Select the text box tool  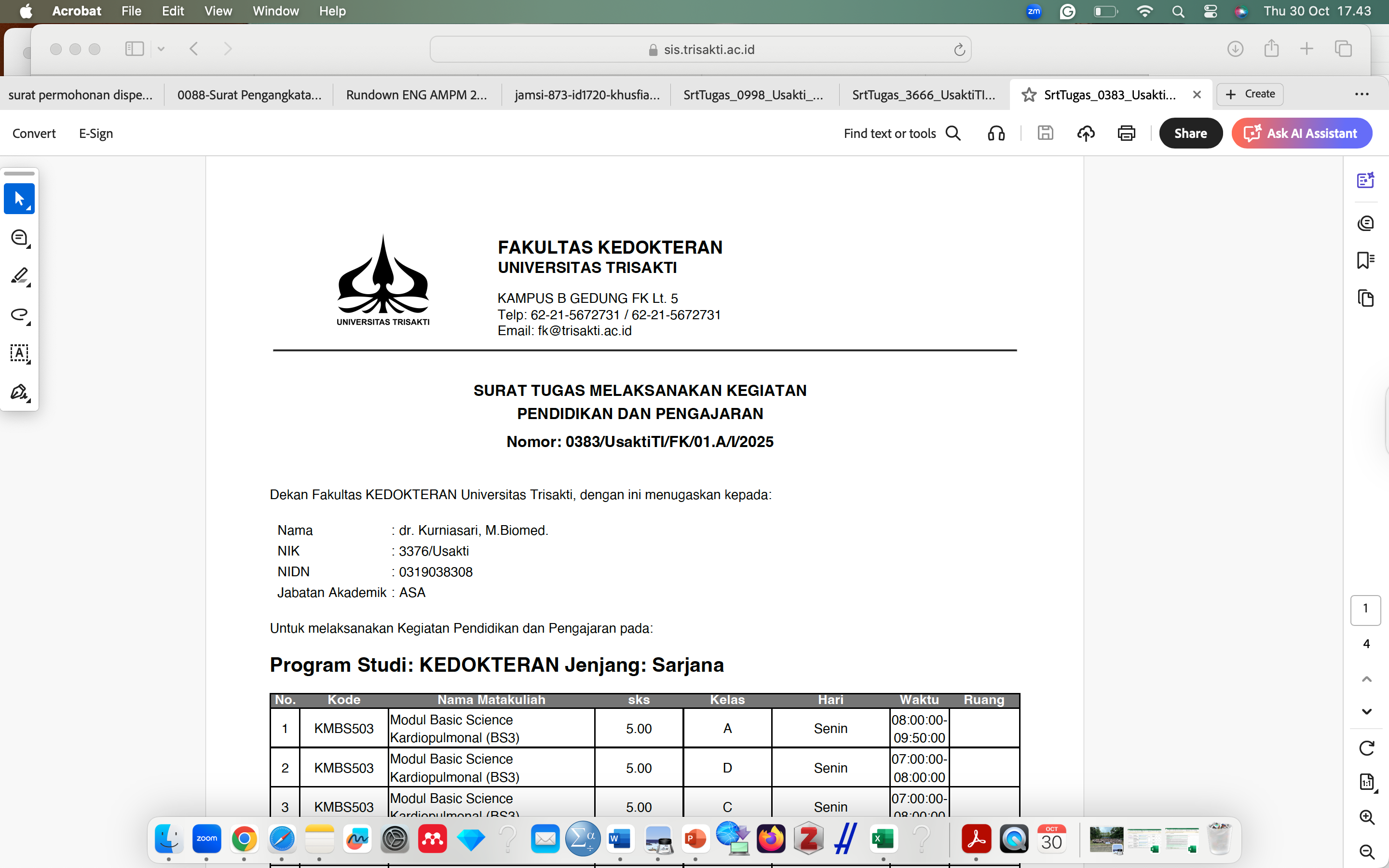point(19,353)
